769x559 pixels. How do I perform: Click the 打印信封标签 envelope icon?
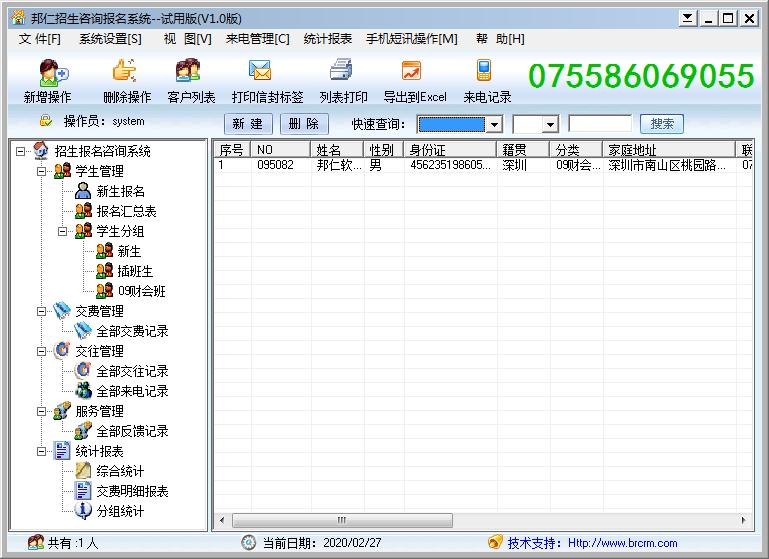tap(259, 70)
